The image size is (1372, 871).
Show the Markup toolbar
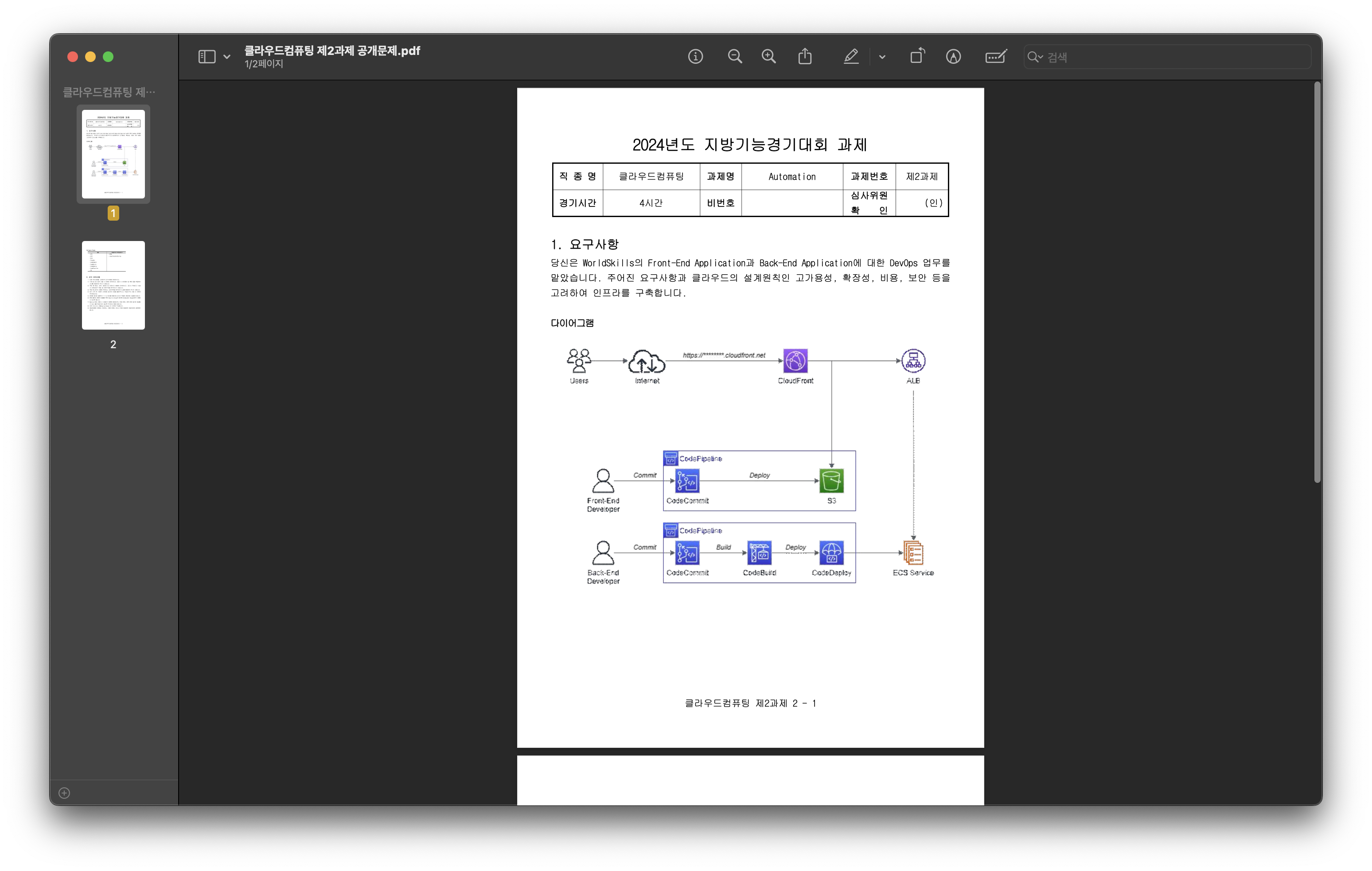(953, 56)
